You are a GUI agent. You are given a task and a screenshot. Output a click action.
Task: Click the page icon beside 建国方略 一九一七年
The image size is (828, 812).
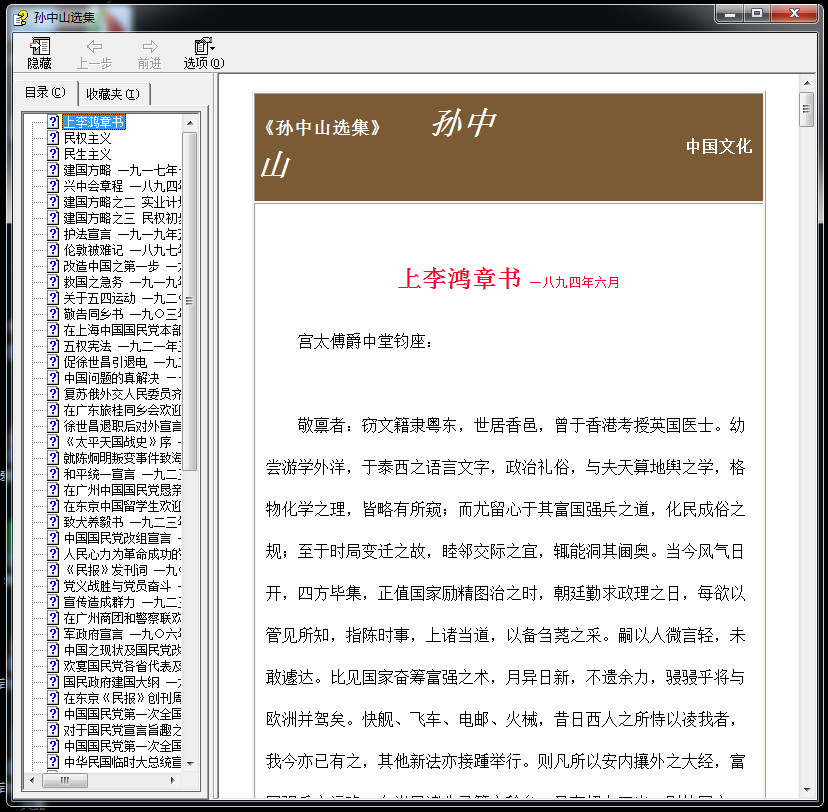coord(53,170)
